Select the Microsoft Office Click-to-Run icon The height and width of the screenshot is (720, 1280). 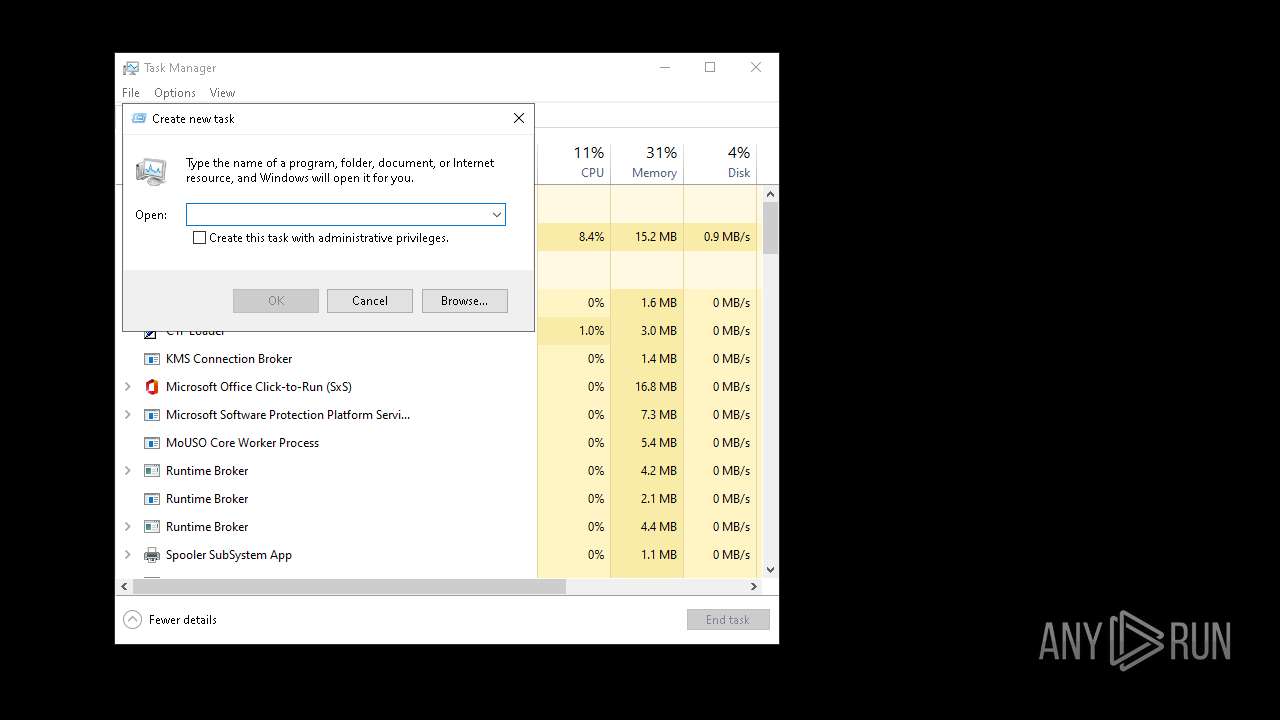click(x=151, y=387)
